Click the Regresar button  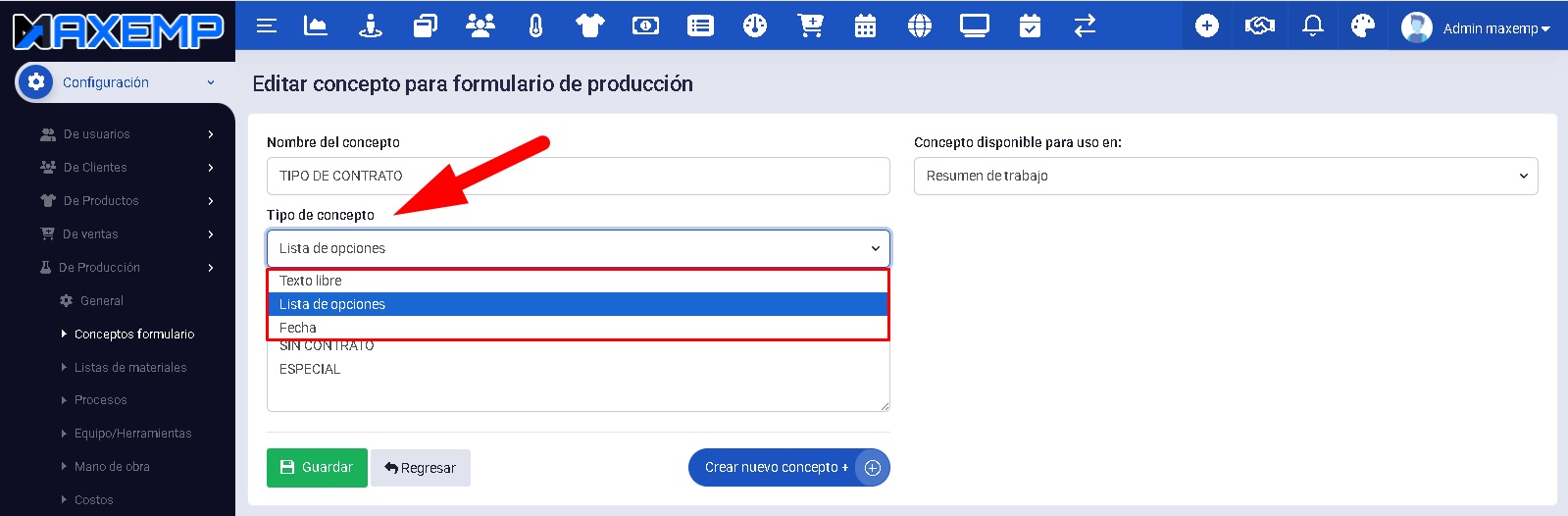421,468
